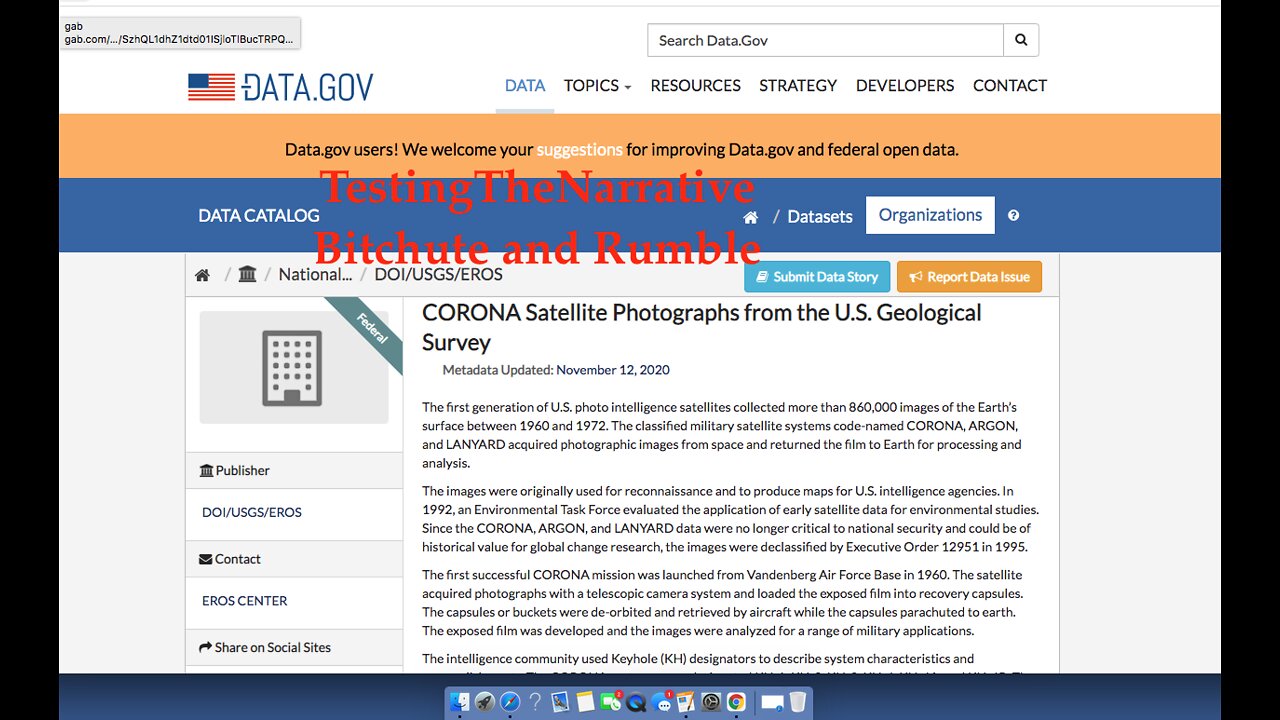Click the Submit Data Story button
The width and height of the screenshot is (1280, 720).
pyautogui.click(x=817, y=277)
